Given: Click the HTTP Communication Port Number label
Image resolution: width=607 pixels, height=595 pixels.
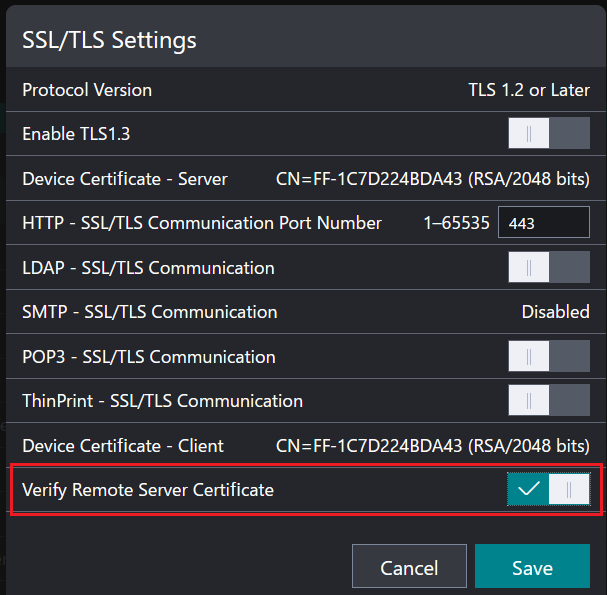Looking at the screenshot, I should click(202, 223).
